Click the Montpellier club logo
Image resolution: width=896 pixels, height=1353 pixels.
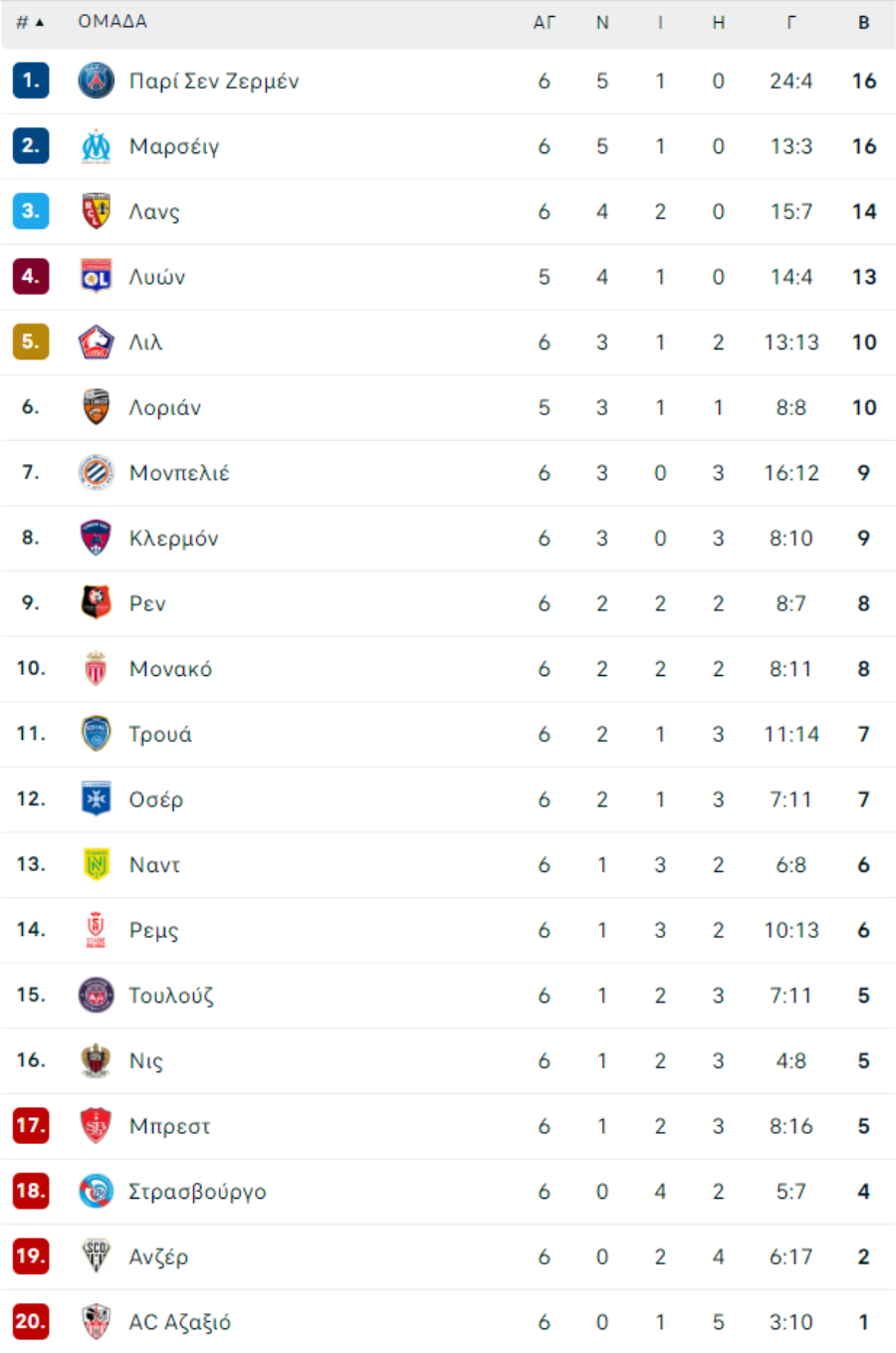pos(96,473)
